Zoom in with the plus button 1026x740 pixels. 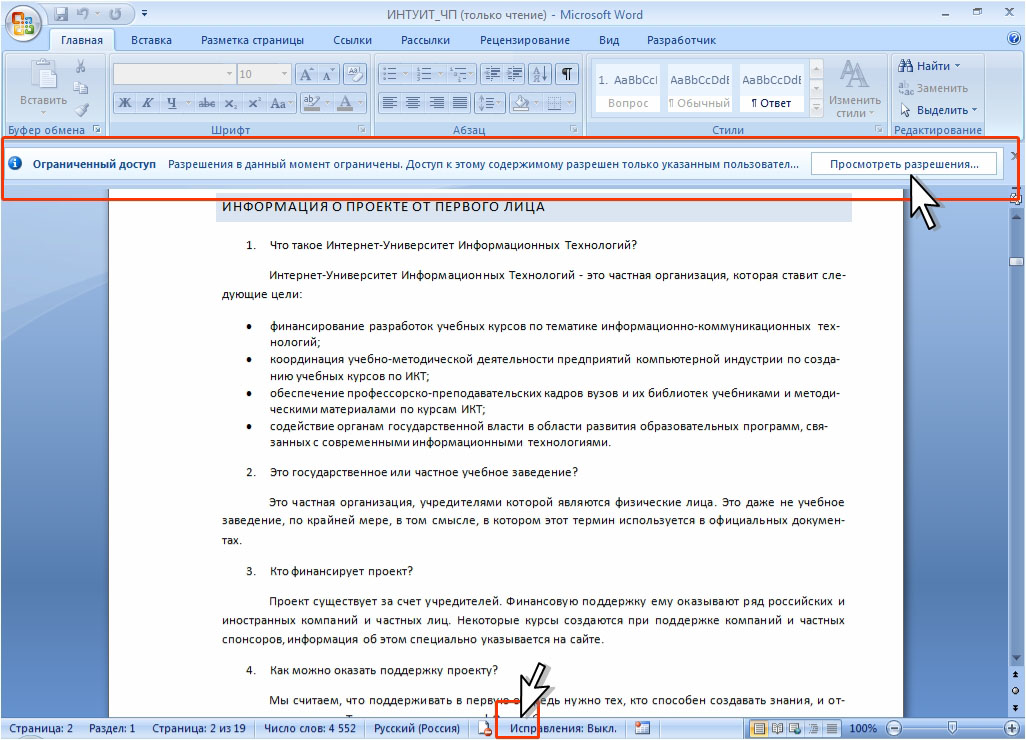(1012, 728)
